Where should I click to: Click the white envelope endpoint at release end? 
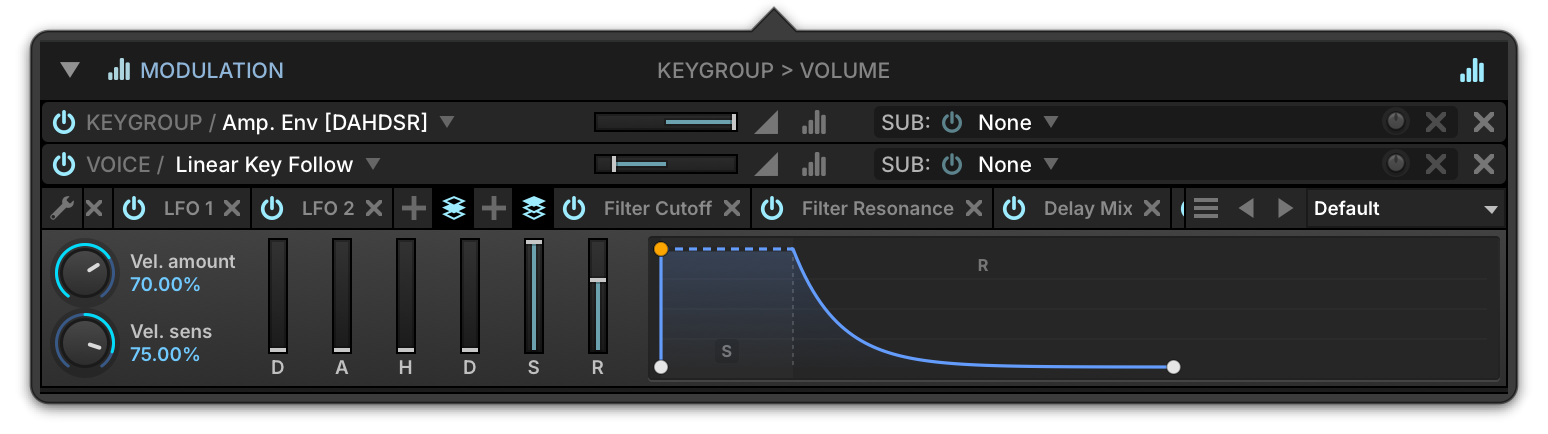tap(1174, 367)
